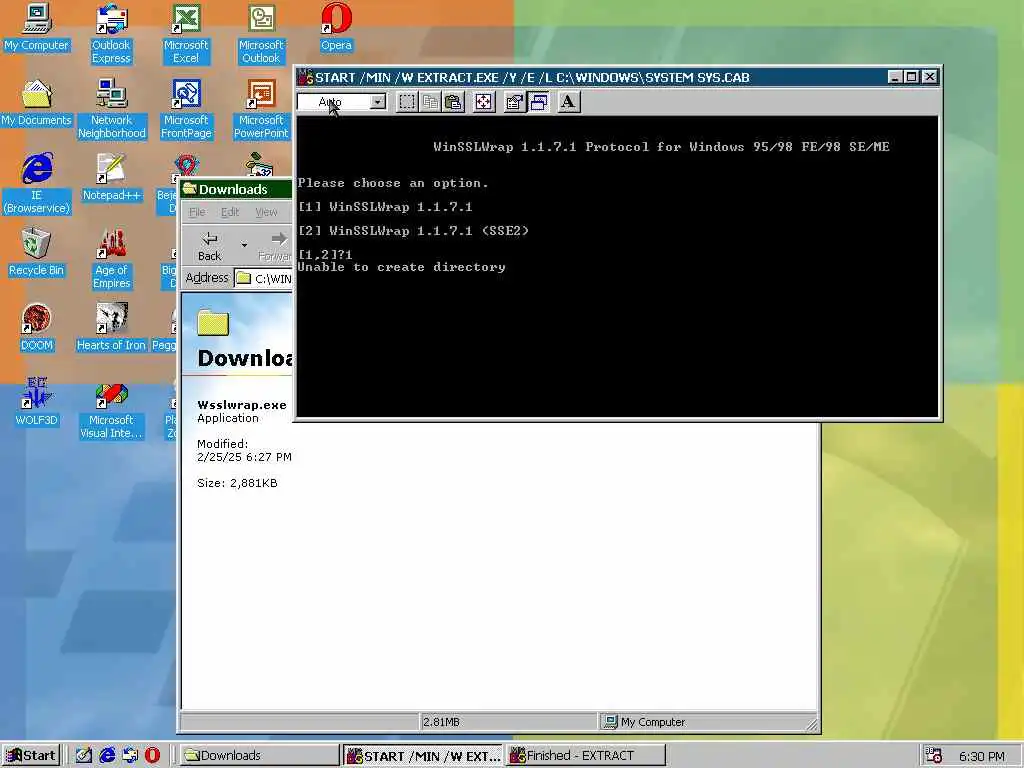
Task: Select Hearts of Iron desktop shortcut
Action: pyautogui.click(x=111, y=328)
